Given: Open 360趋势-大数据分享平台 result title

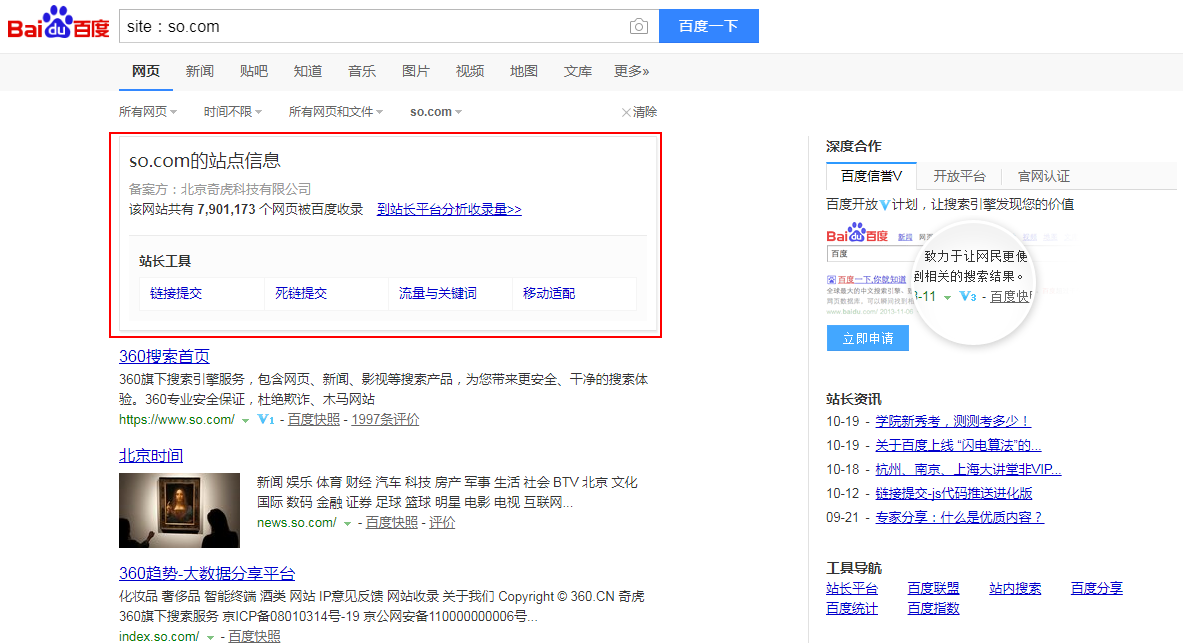Looking at the screenshot, I should (207, 574).
